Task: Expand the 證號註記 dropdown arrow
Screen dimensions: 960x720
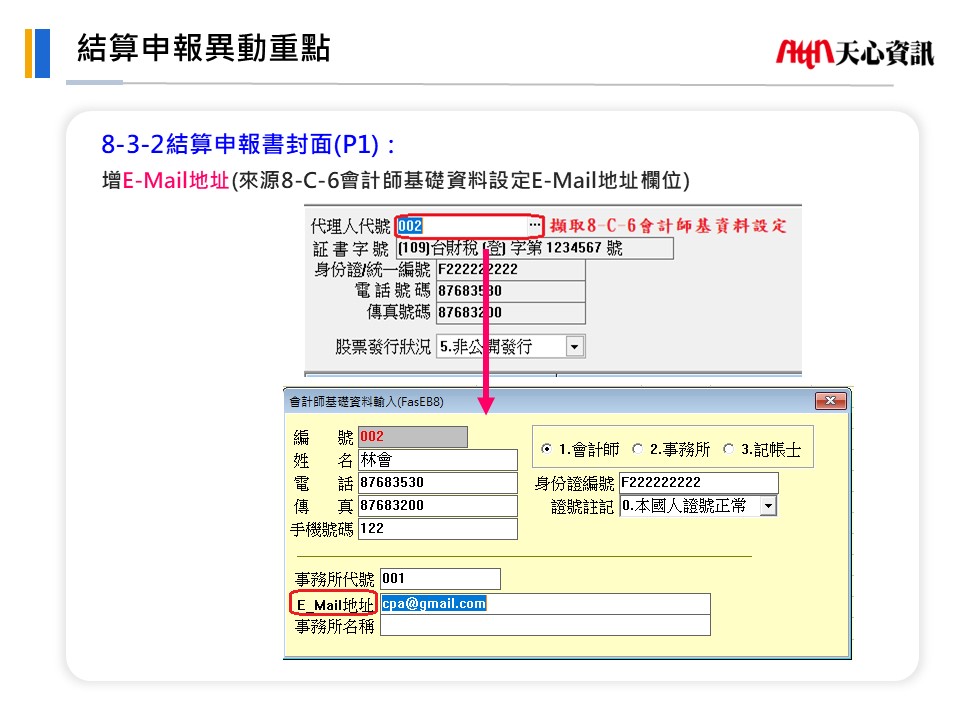Action: pos(767,506)
